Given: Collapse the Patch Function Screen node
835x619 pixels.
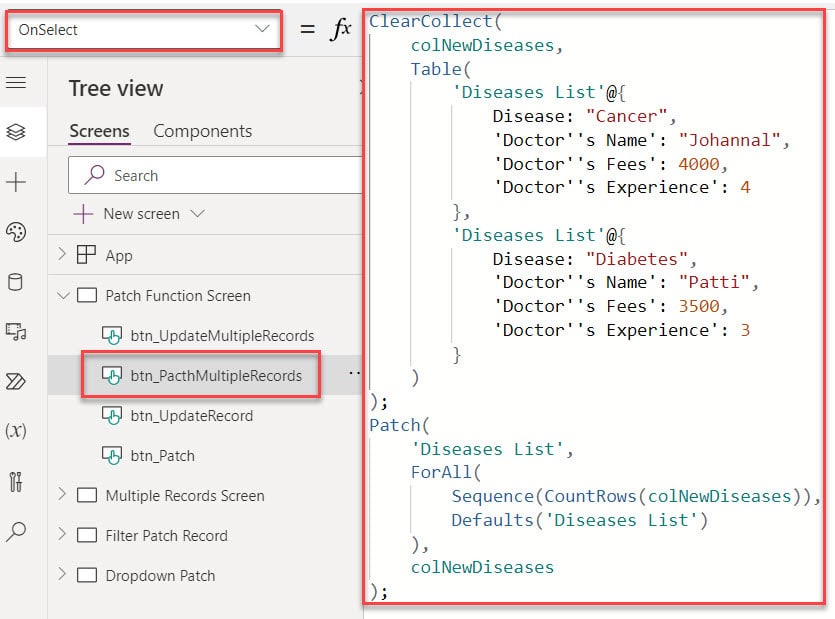Looking at the screenshot, I should click(x=63, y=295).
